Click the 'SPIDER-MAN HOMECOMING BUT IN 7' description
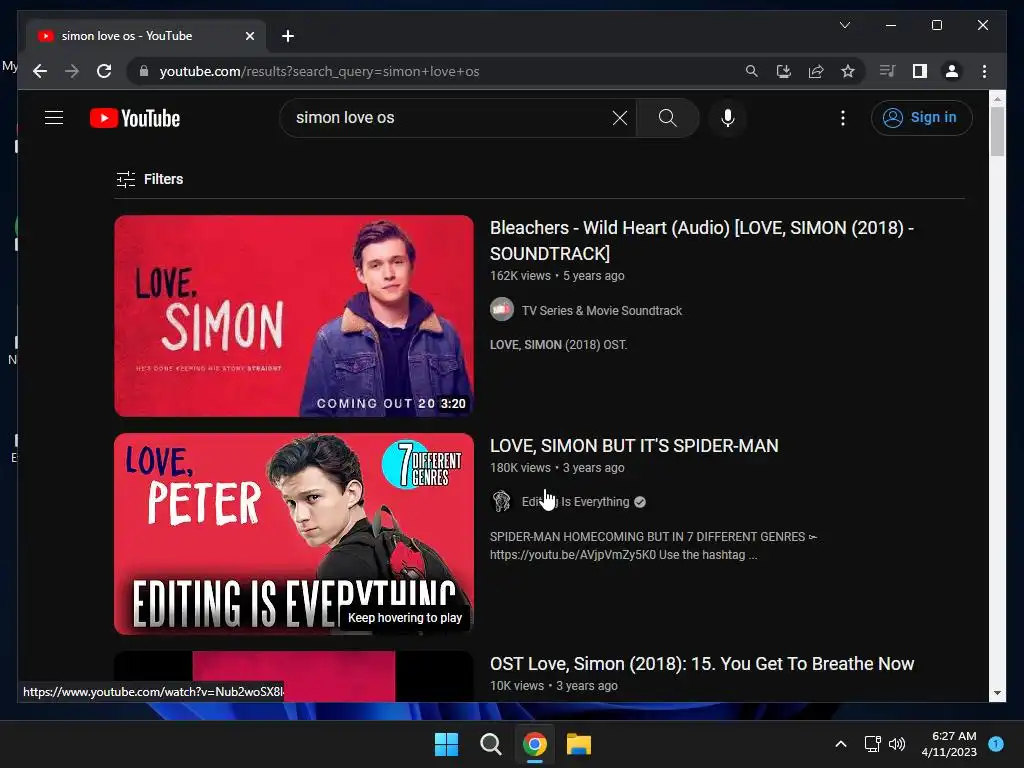 coord(653,545)
